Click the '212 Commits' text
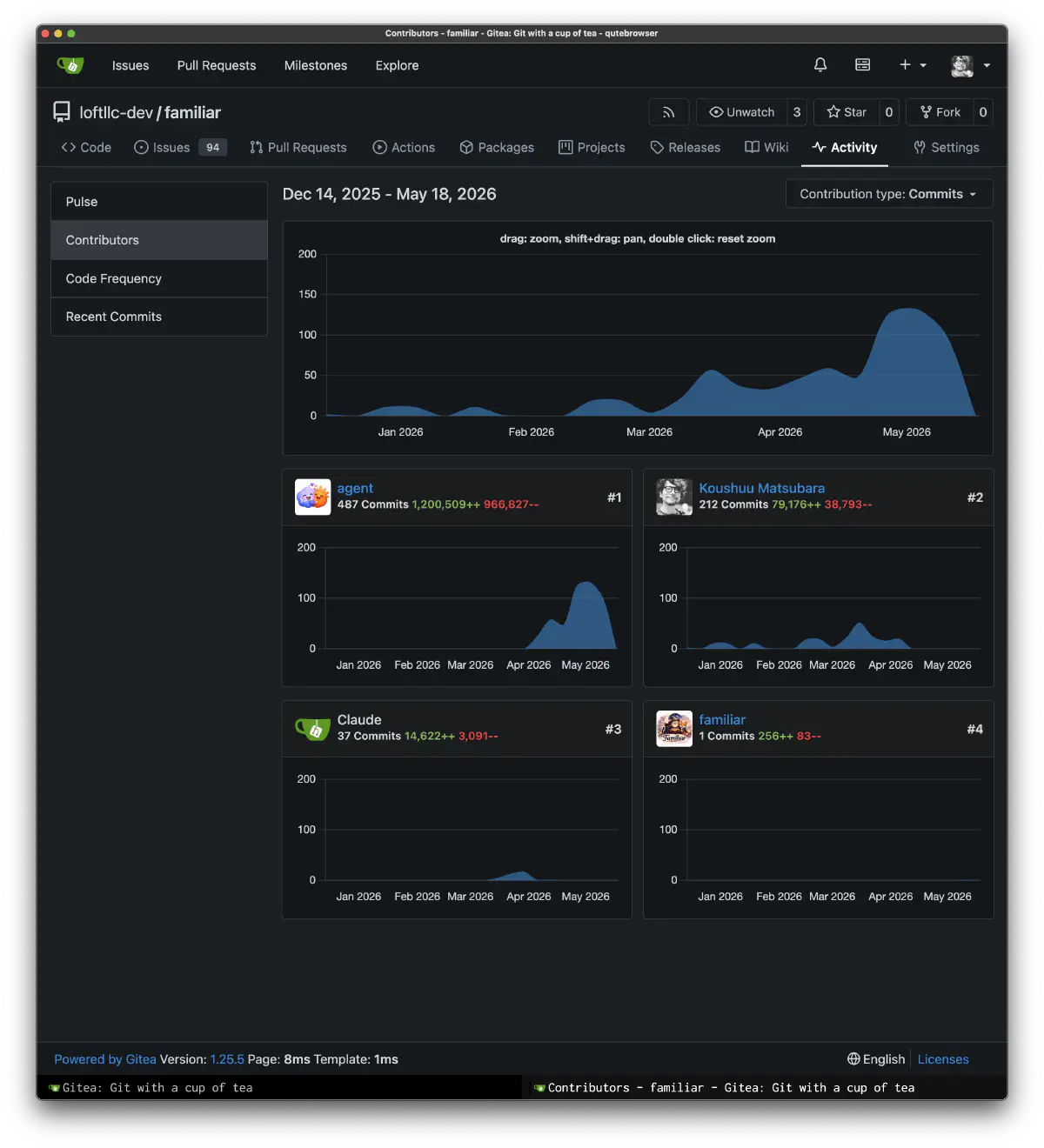 [733, 504]
